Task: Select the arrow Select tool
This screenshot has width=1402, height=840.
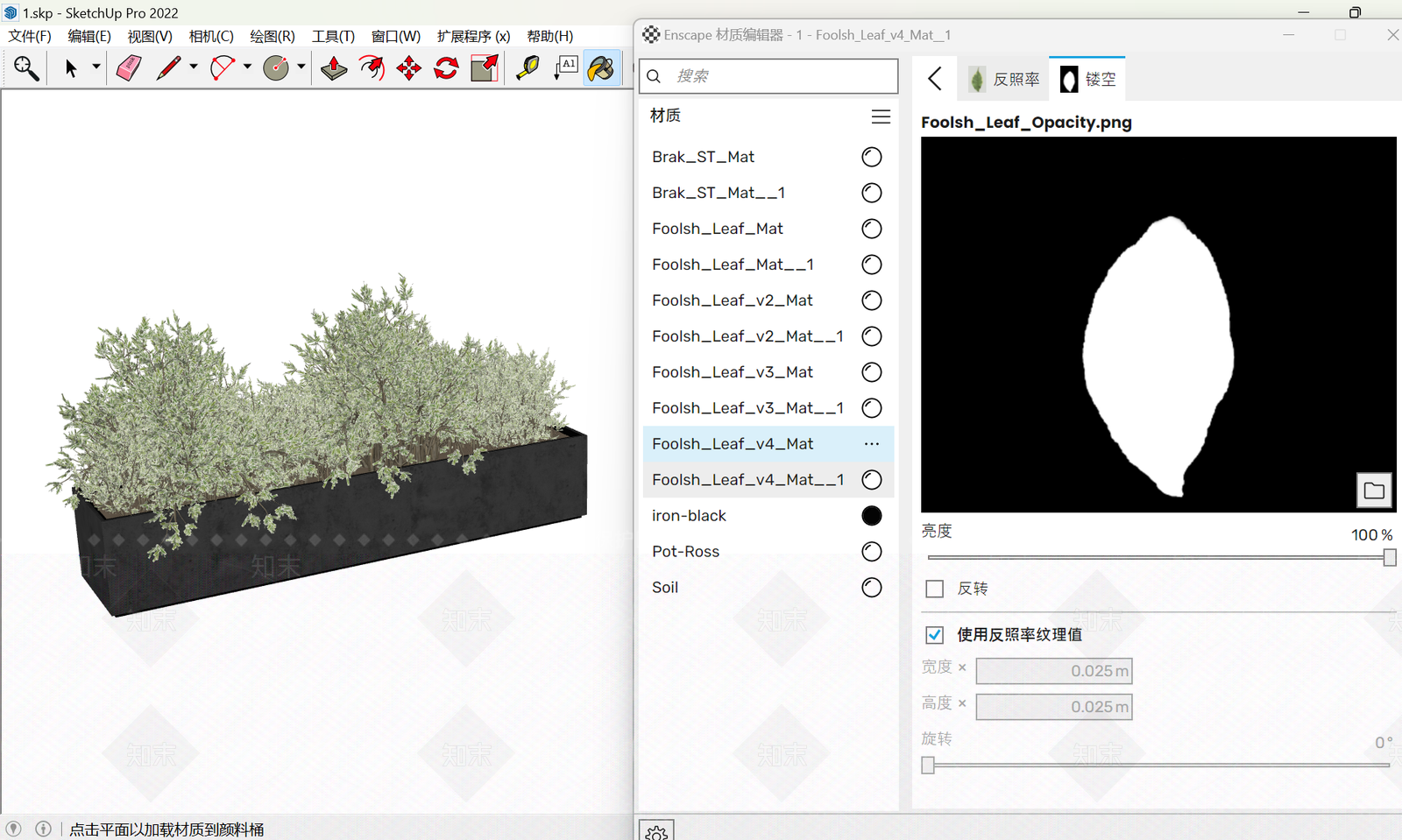Action: [x=71, y=68]
